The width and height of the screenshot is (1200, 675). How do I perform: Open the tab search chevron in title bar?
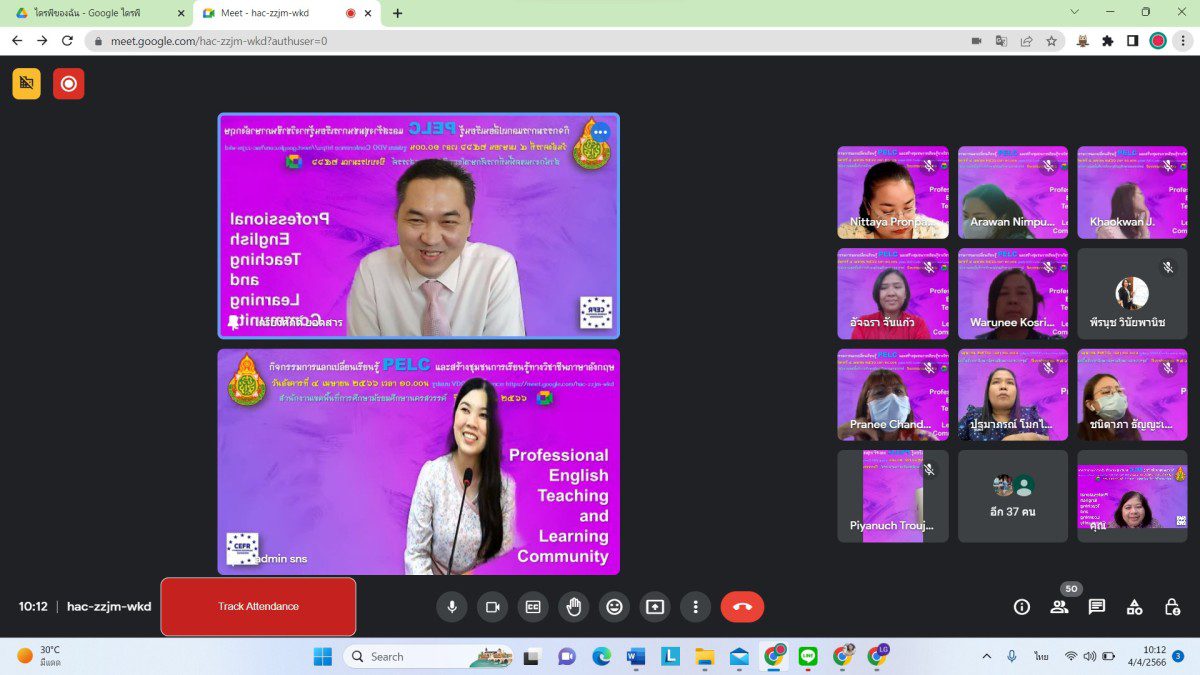point(1075,12)
